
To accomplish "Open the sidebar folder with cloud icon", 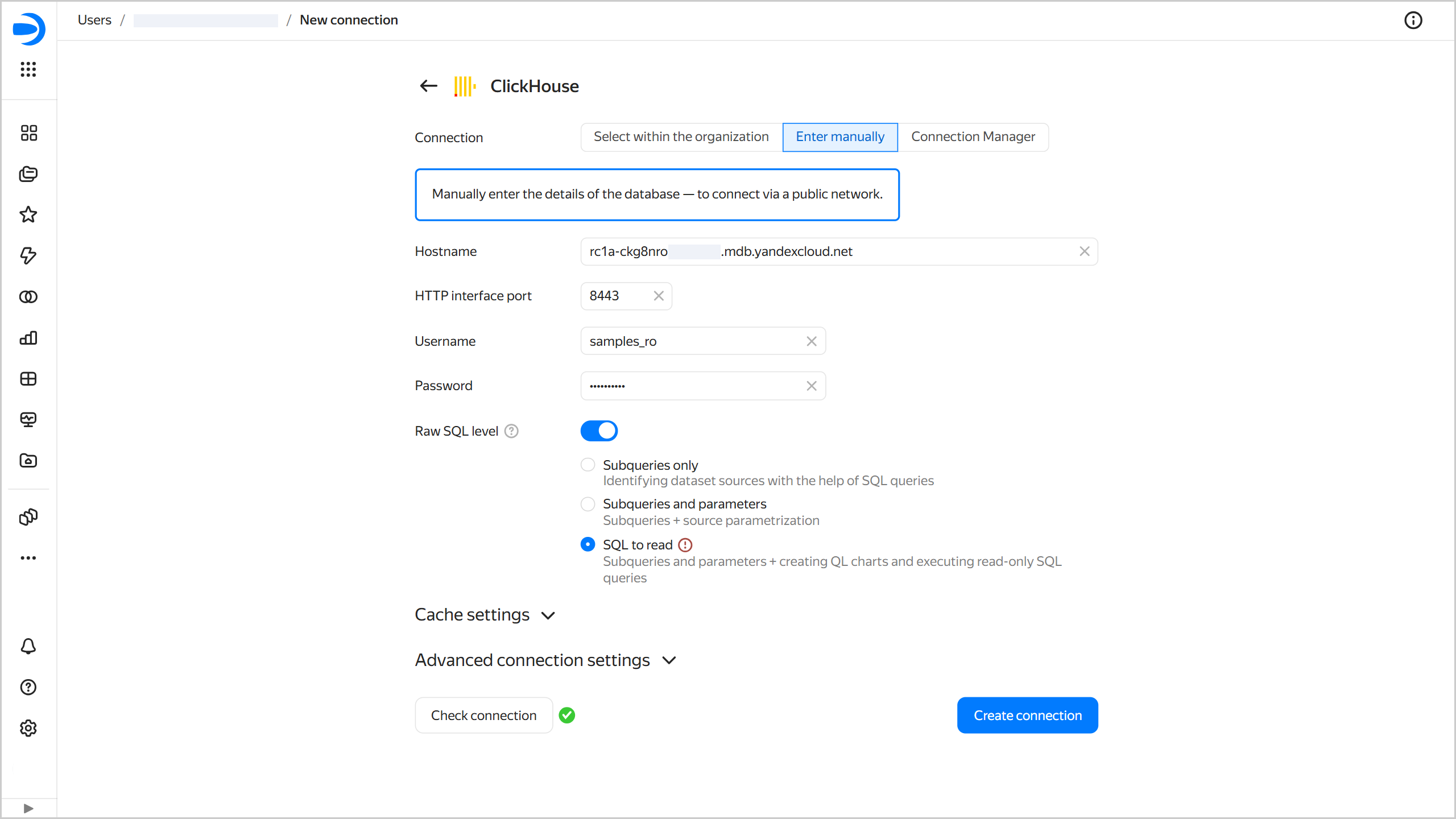I will point(28,461).
